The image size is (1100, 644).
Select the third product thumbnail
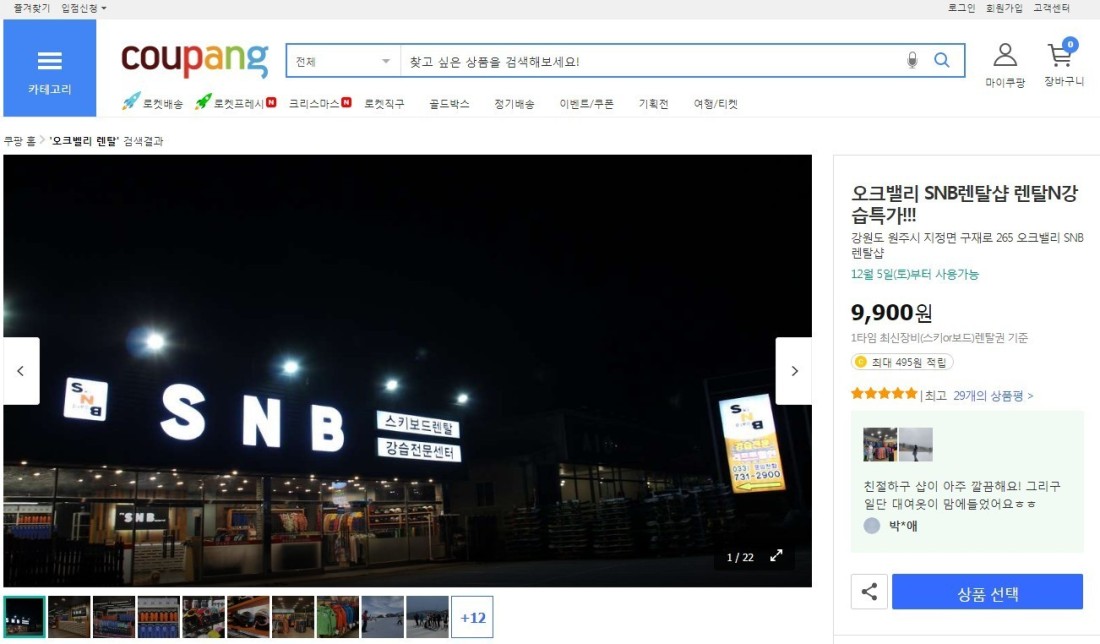click(x=114, y=617)
